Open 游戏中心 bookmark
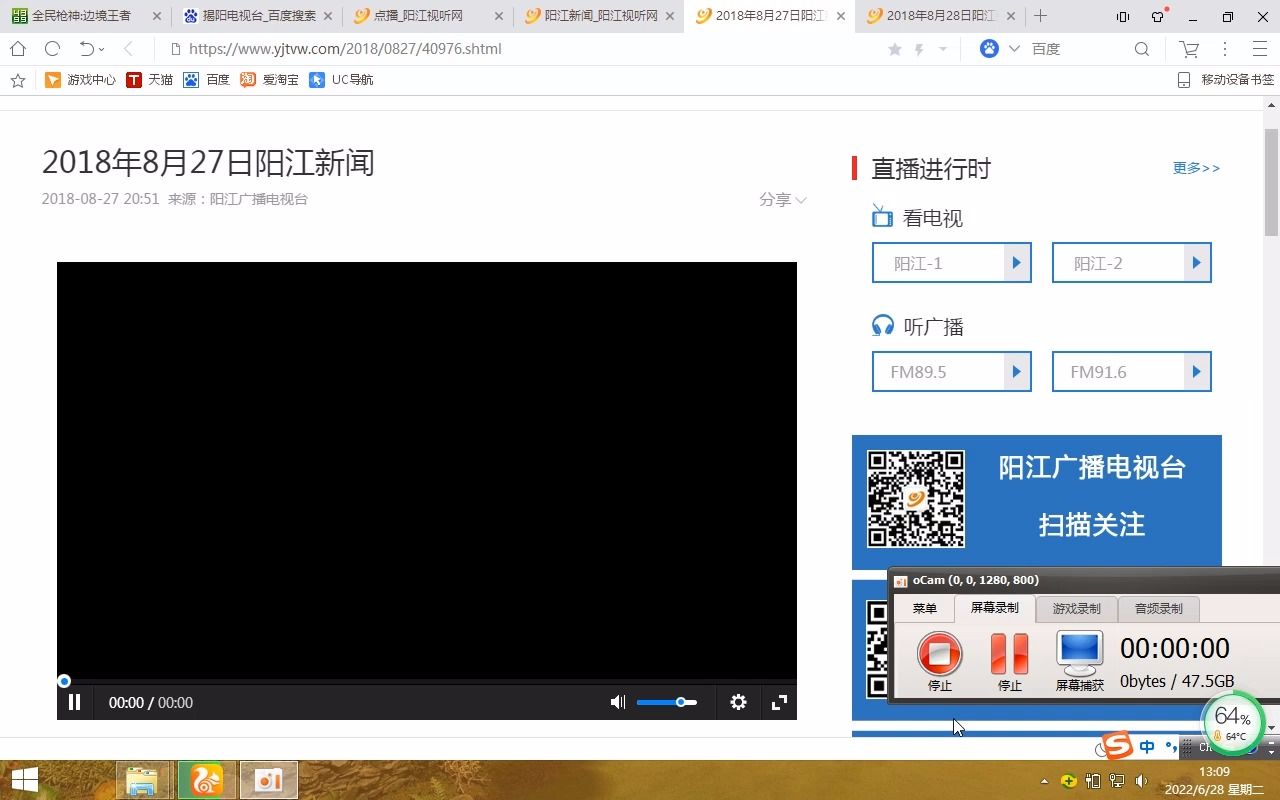 [x=81, y=80]
